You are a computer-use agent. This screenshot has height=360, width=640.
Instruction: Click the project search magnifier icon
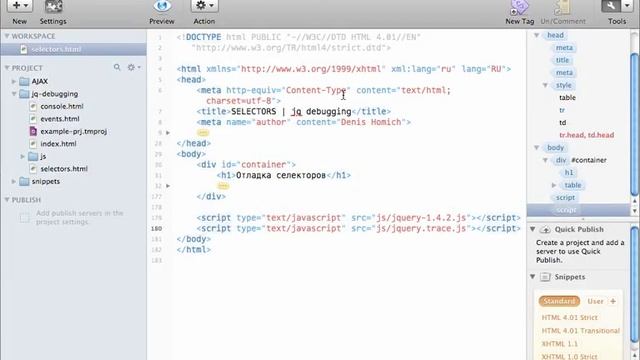tap(117, 67)
